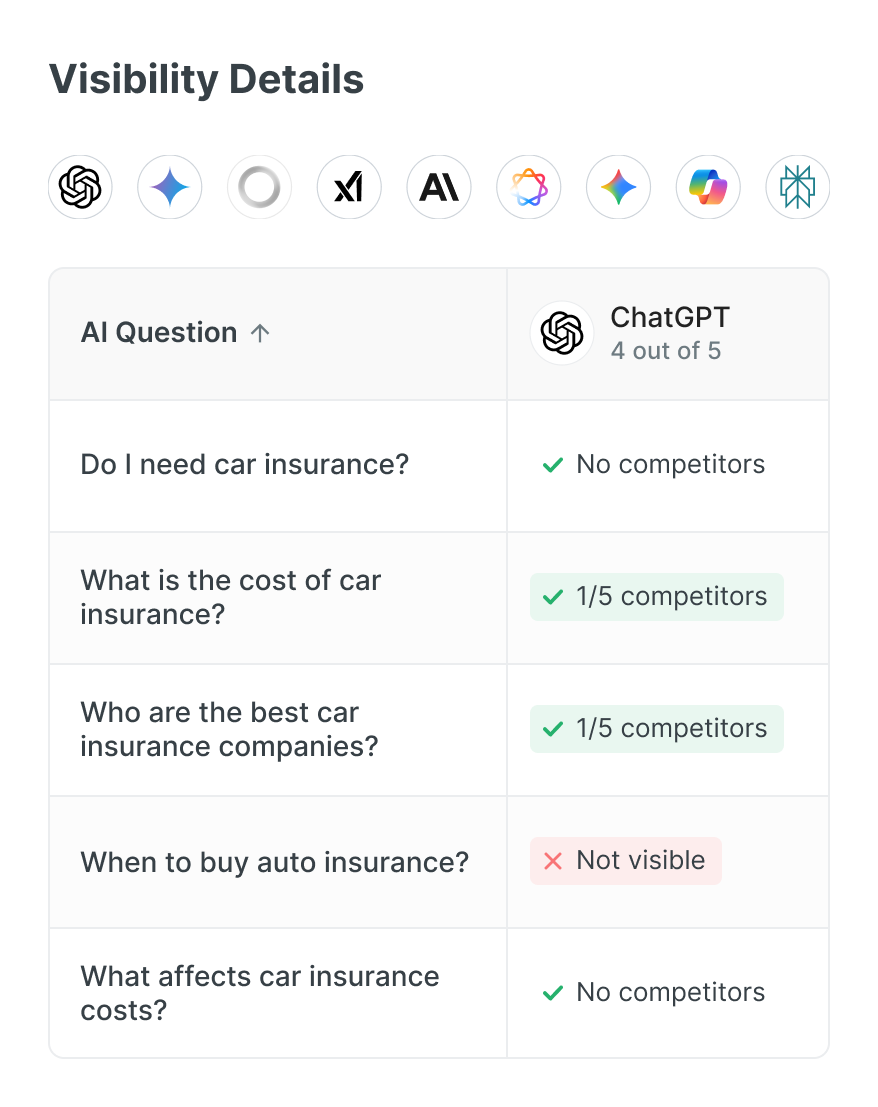Click '1/5 competitors' for best car insurance companies
The image size is (878, 1107).
coord(656,729)
